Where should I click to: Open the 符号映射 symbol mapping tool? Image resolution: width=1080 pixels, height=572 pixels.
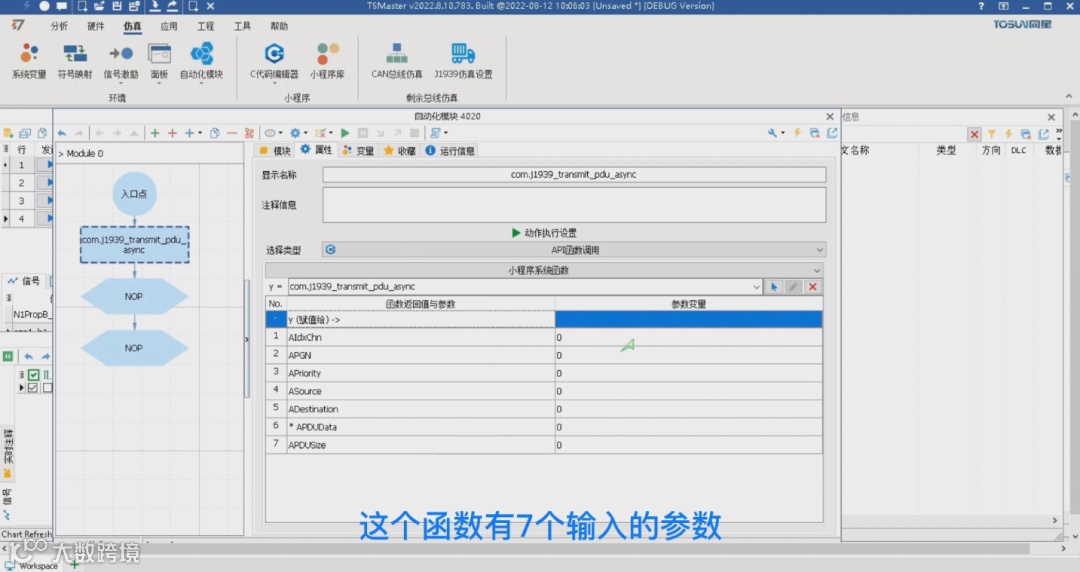(74, 61)
